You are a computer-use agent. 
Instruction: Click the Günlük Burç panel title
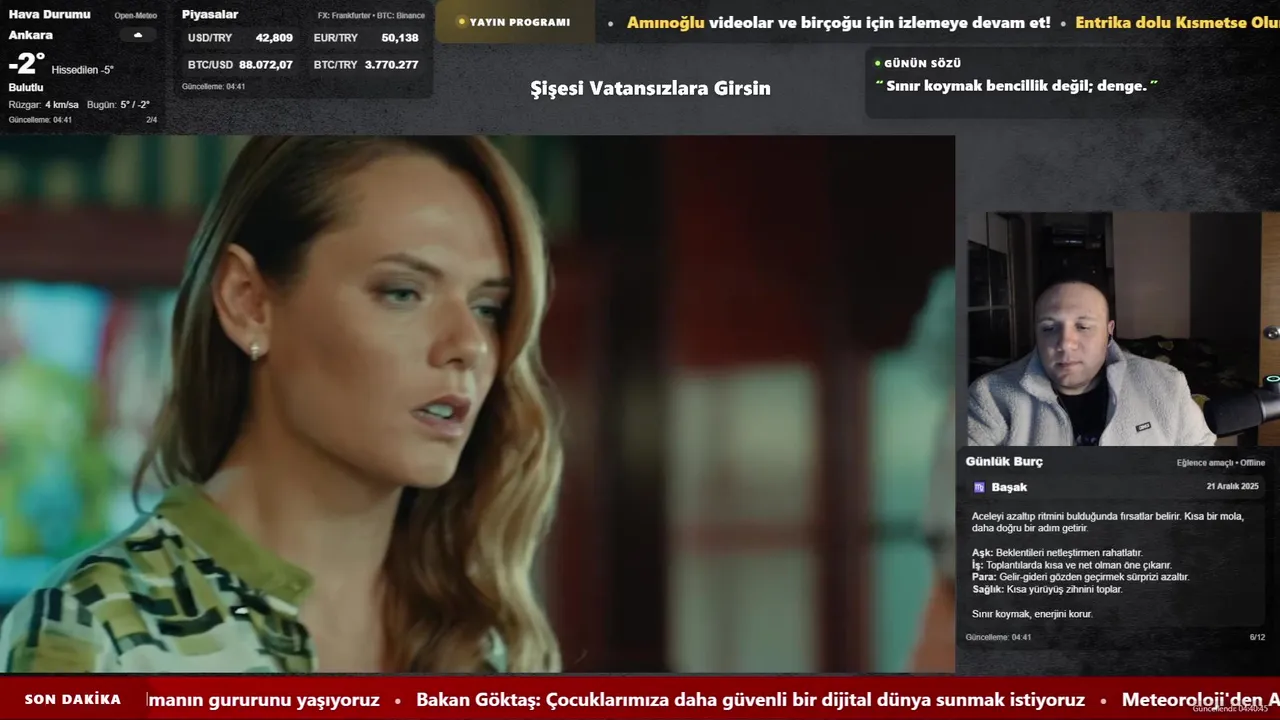[x=1004, y=461]
